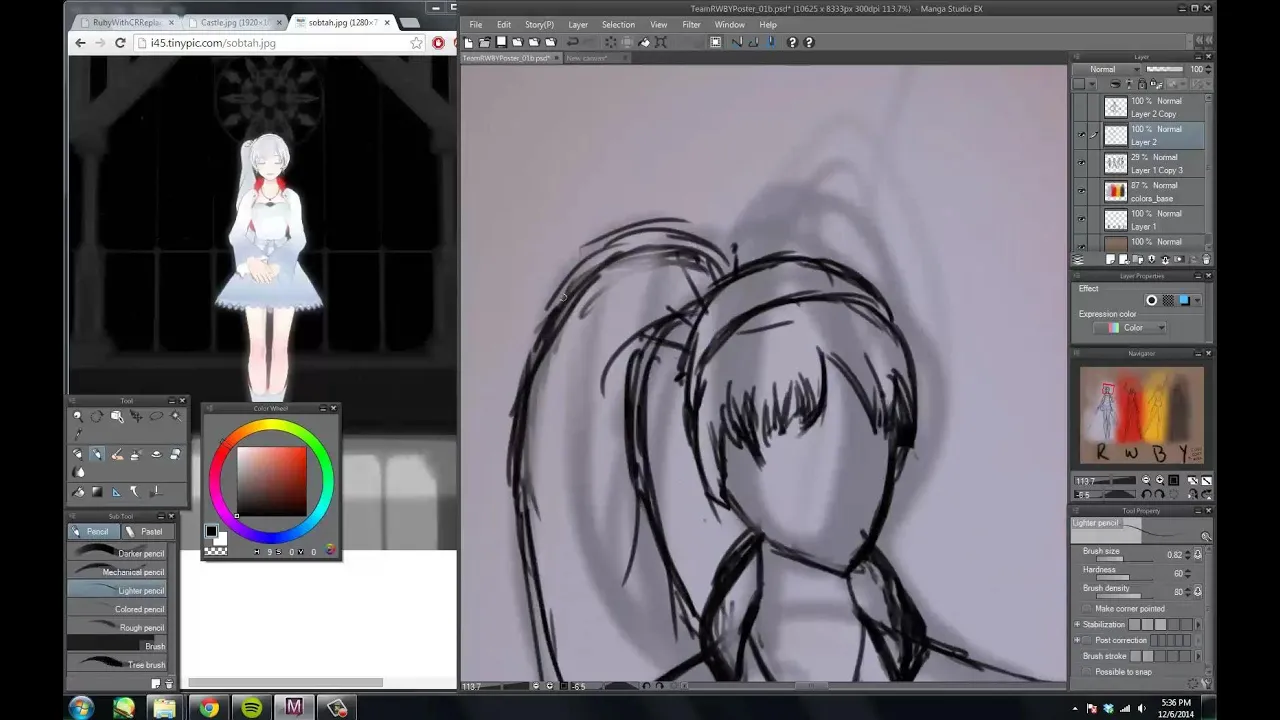Open Brush stroke slider options arrow

[x=1198, y=656]
